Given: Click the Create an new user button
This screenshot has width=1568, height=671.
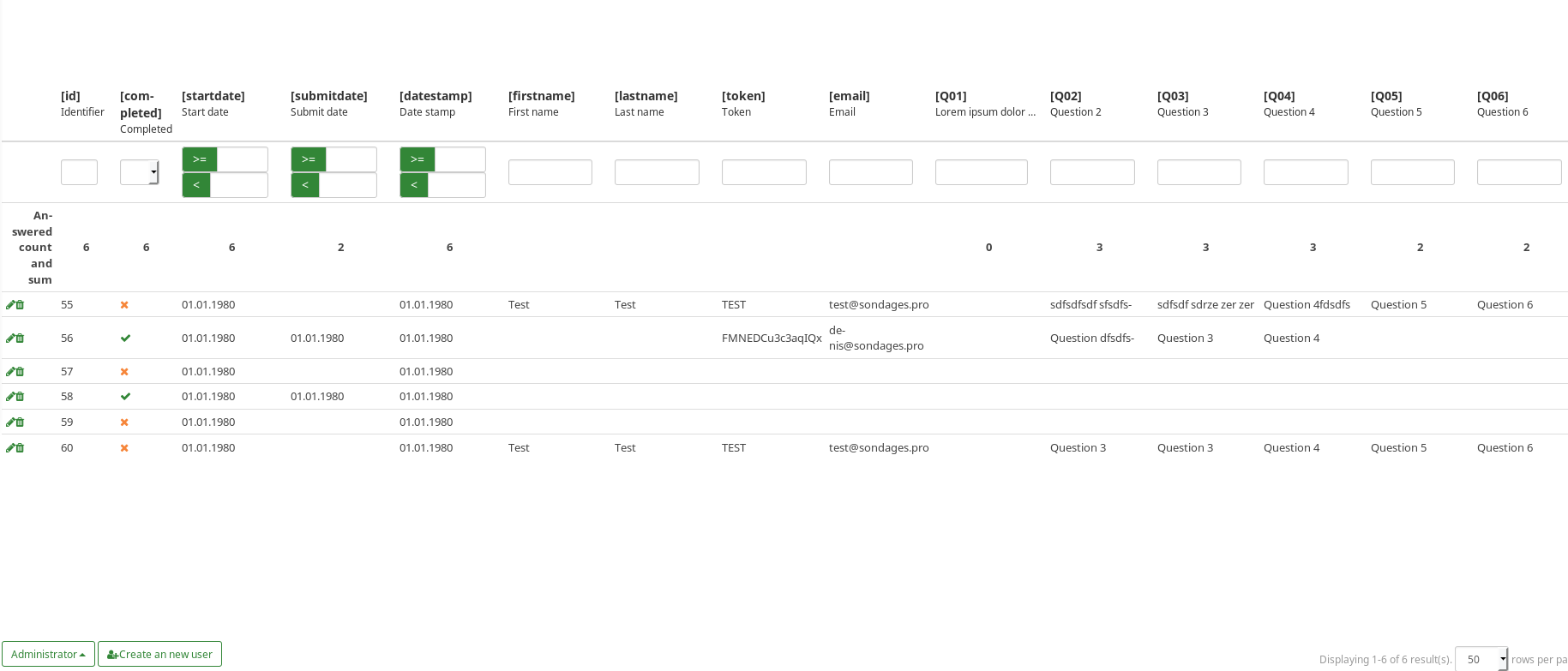Looking at the screenshot, I should point(159,654).
